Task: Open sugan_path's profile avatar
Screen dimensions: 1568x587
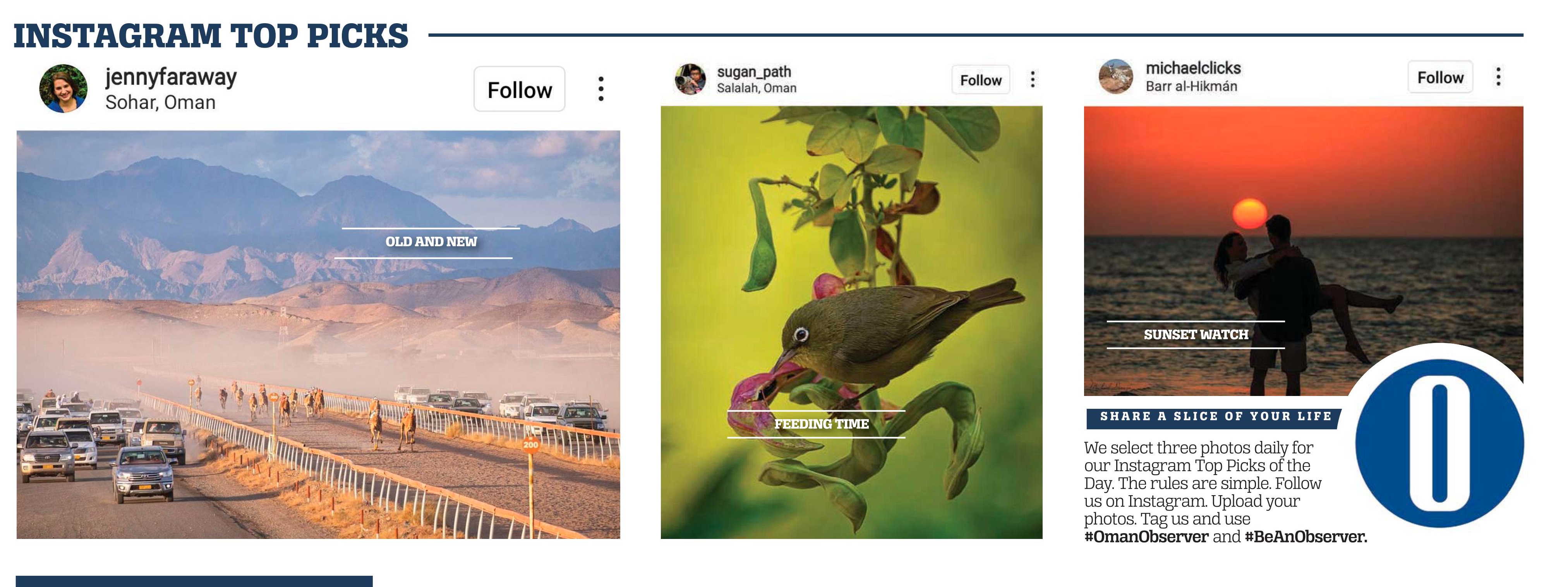Action: pos(690,79)
